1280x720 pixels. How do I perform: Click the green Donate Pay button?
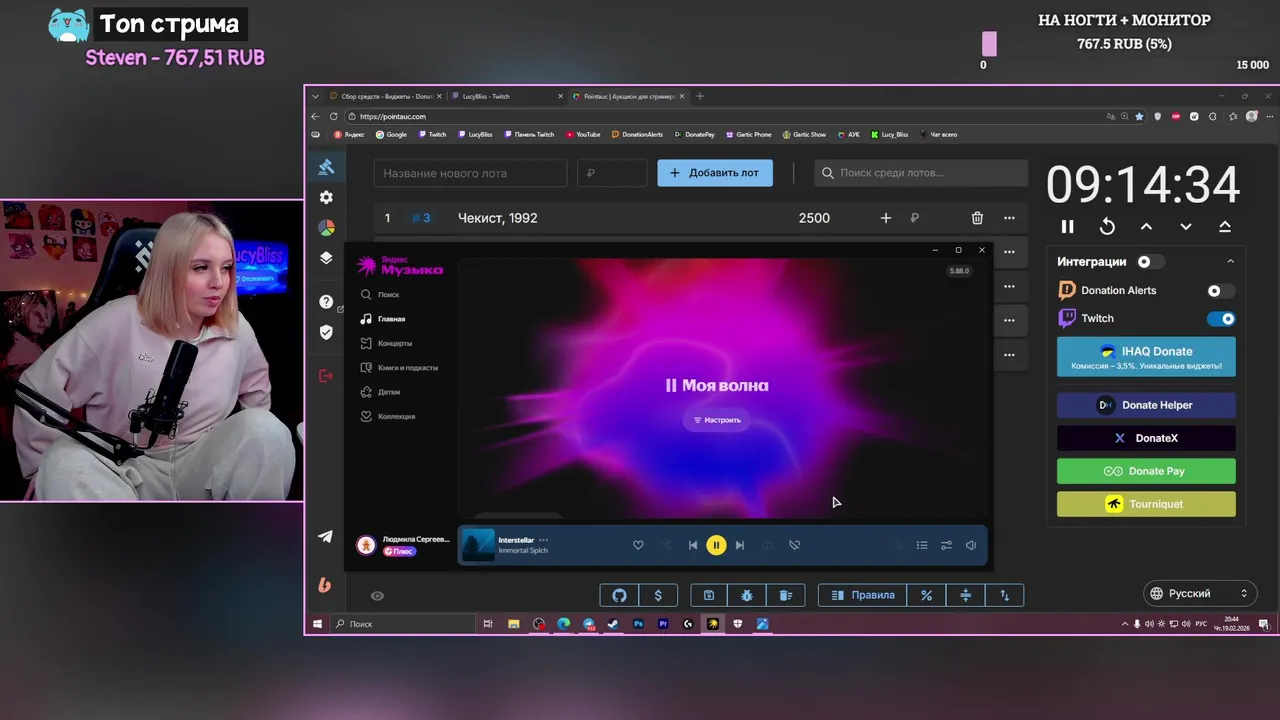coord(1146,471)
